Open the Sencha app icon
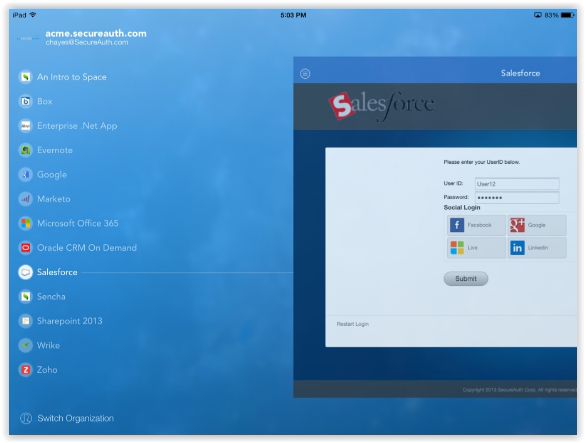585x443 pixels. [25, 296]
